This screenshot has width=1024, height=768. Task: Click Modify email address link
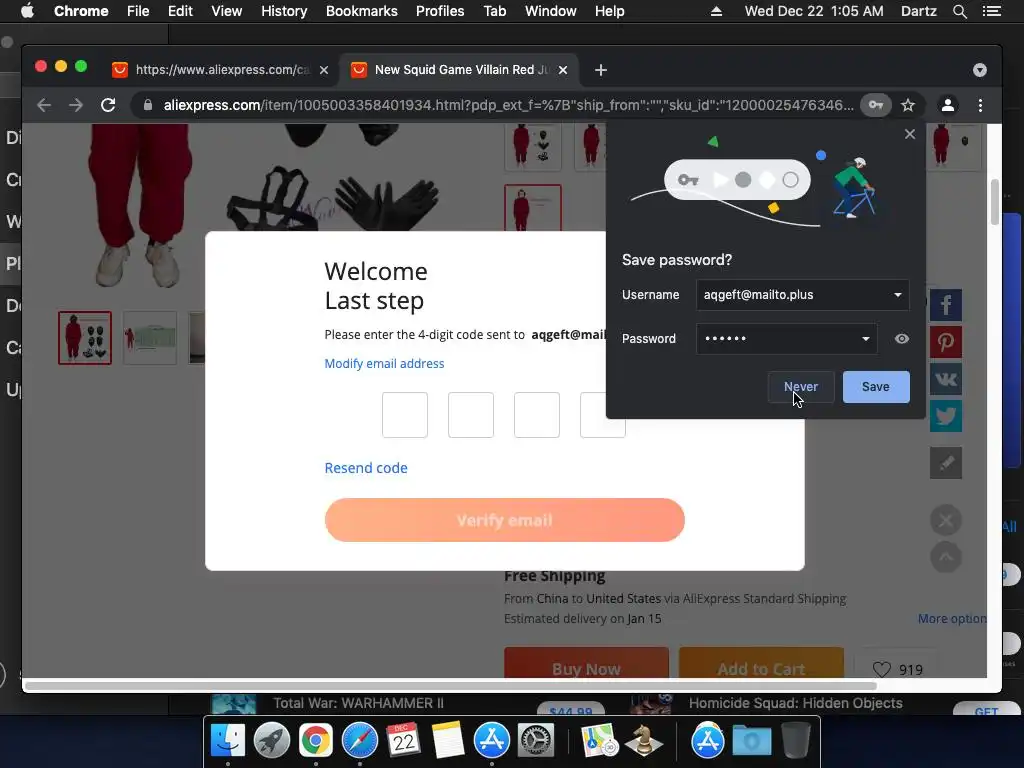click(384, 364)
